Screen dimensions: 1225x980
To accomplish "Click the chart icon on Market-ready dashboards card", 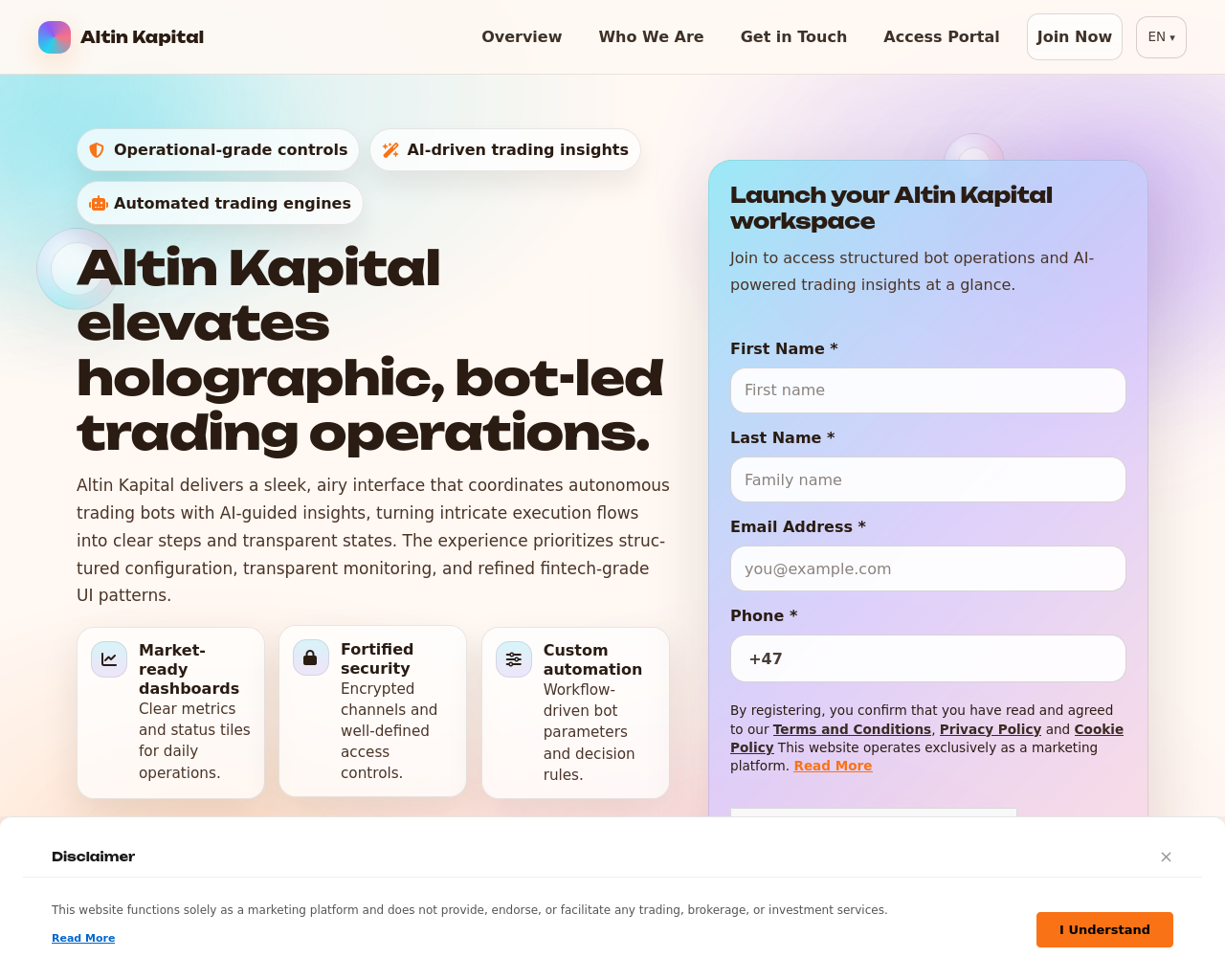I will (109, 659).
